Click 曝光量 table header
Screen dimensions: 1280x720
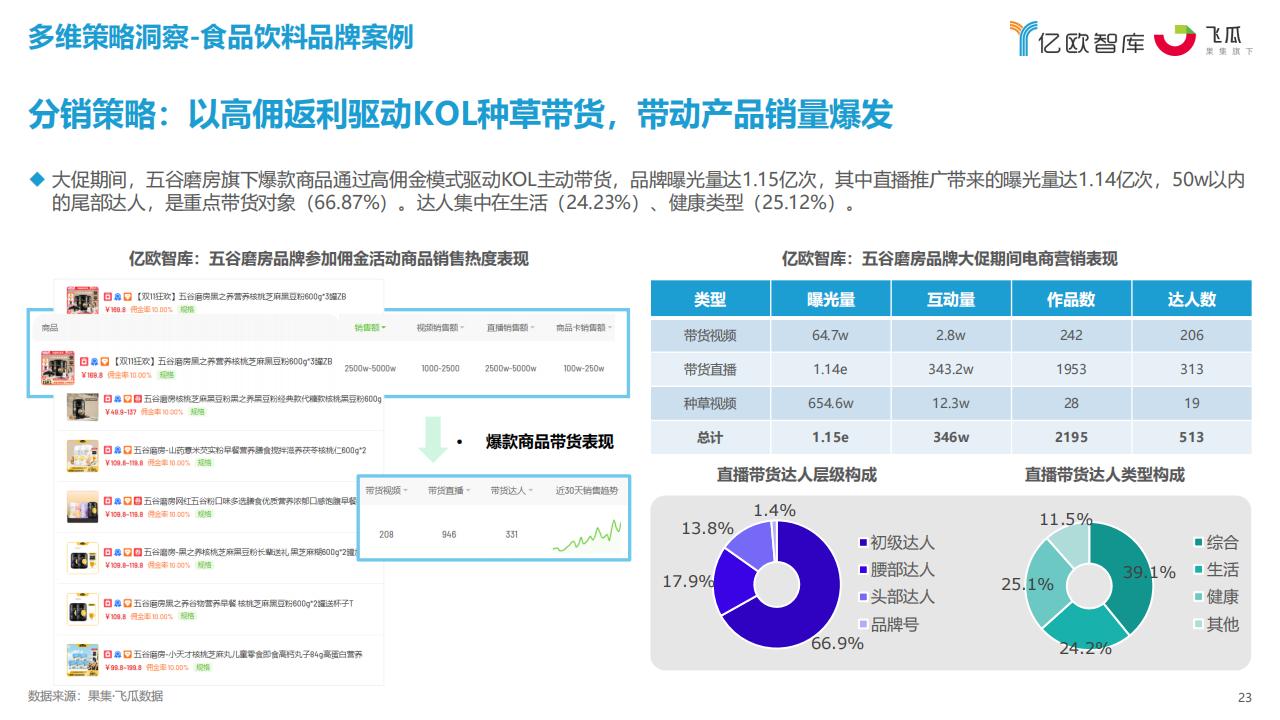tap(831, 299)
